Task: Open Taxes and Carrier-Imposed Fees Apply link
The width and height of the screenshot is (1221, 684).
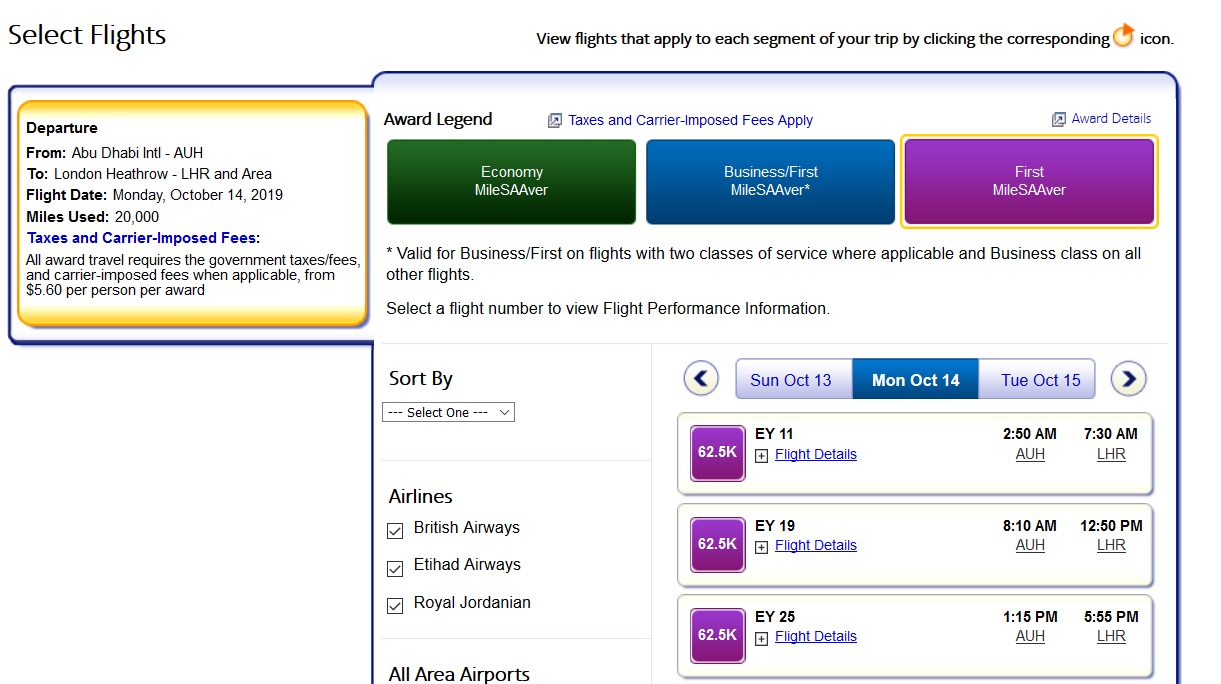Action: tap(690, 120)
